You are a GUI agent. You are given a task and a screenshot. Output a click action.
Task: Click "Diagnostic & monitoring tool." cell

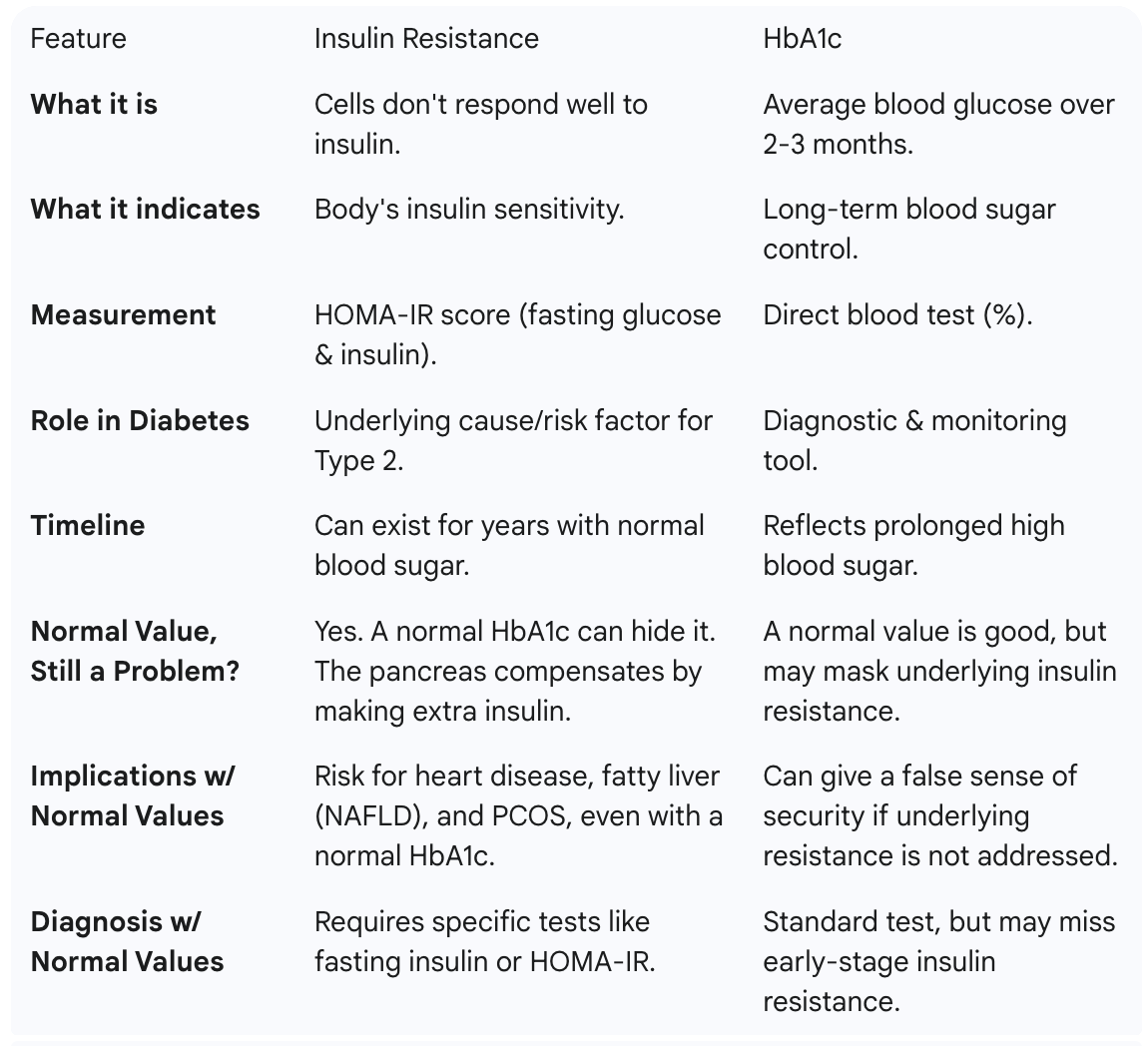click(914, 440)
